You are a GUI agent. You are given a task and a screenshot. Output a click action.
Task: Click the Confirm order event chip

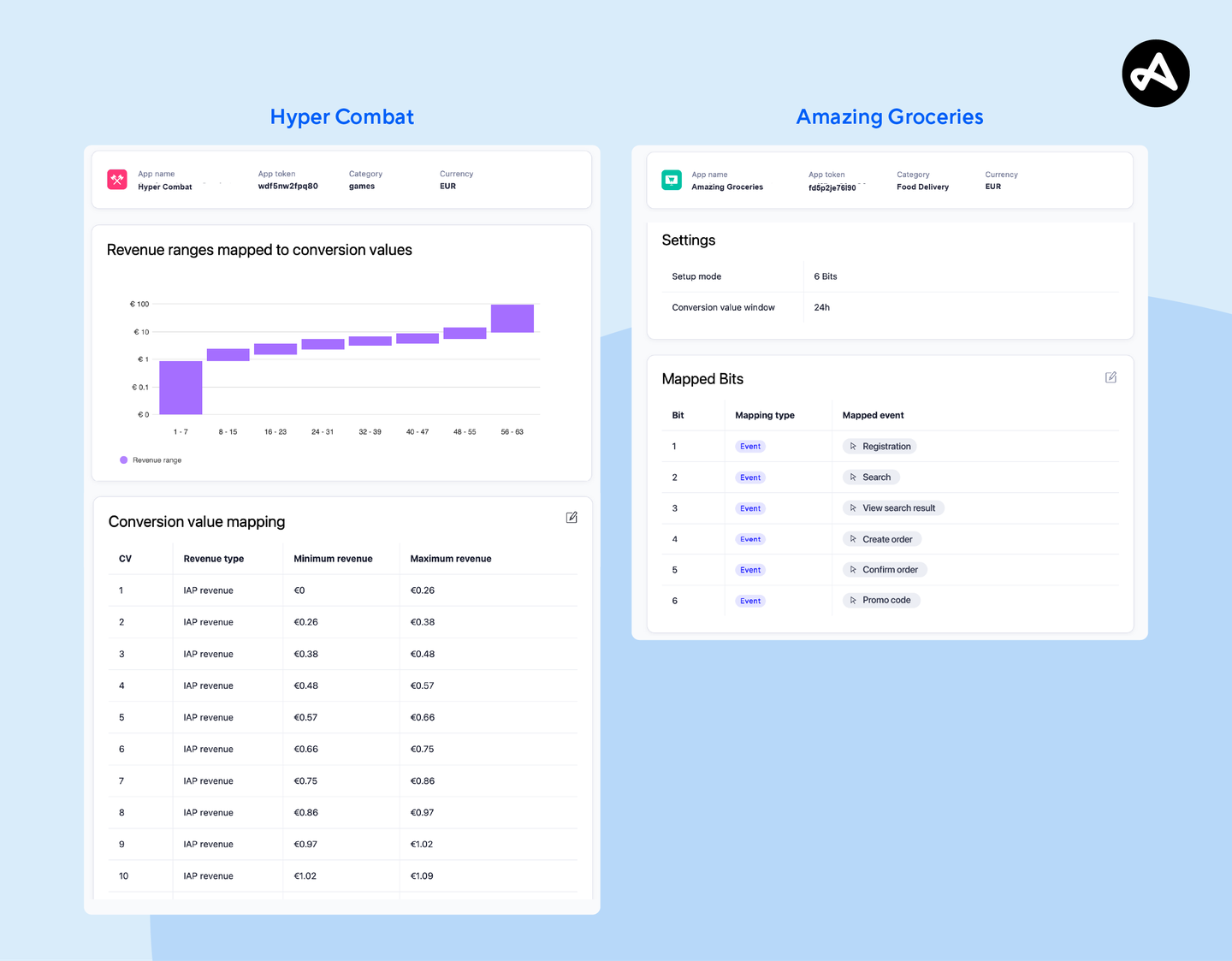(884, 569)
